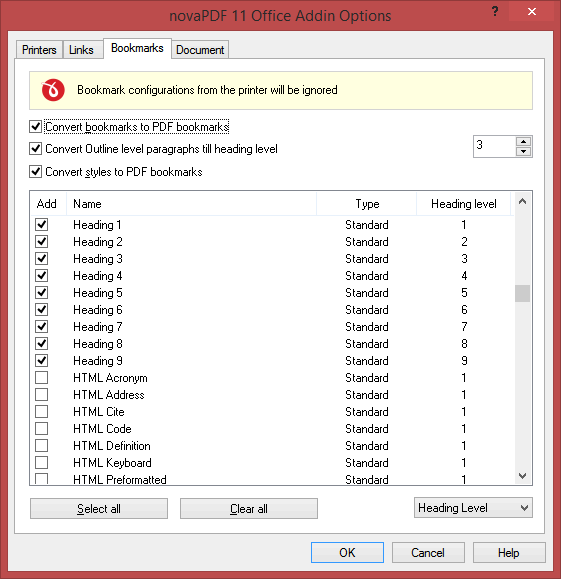Select the HTML Definition row name

point(112,445)
